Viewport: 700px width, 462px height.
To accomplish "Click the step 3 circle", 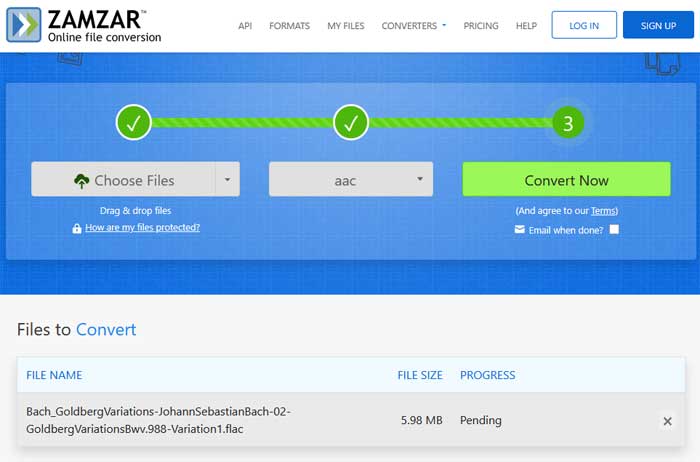I will point(568,123).
